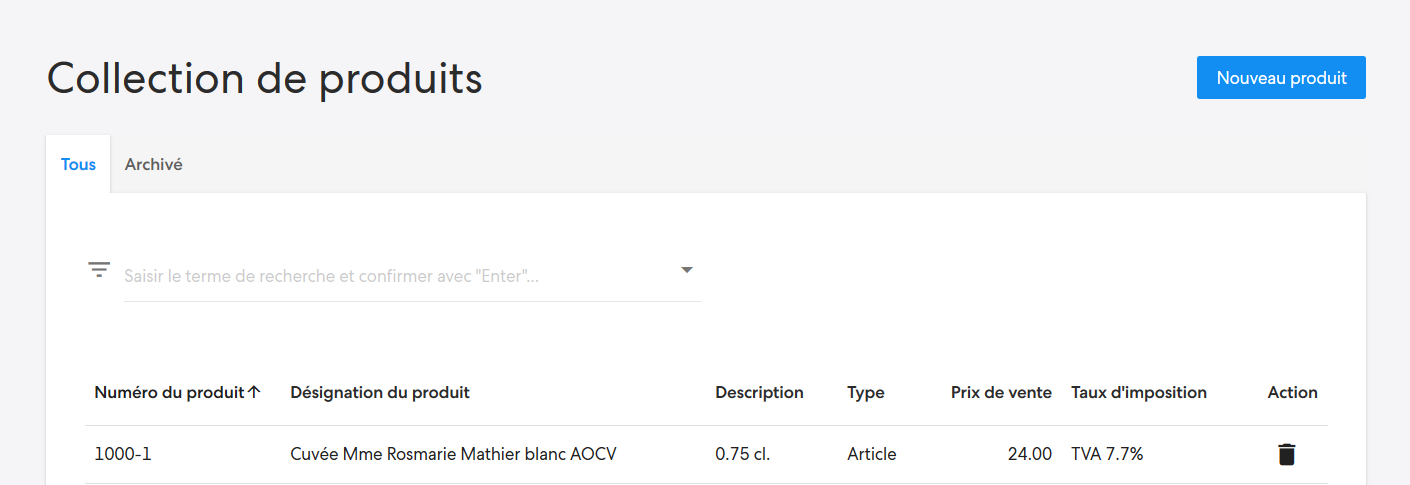Expand the search field dropdown arrow
Screen dimensions: 1410x485
coord(687,270)
